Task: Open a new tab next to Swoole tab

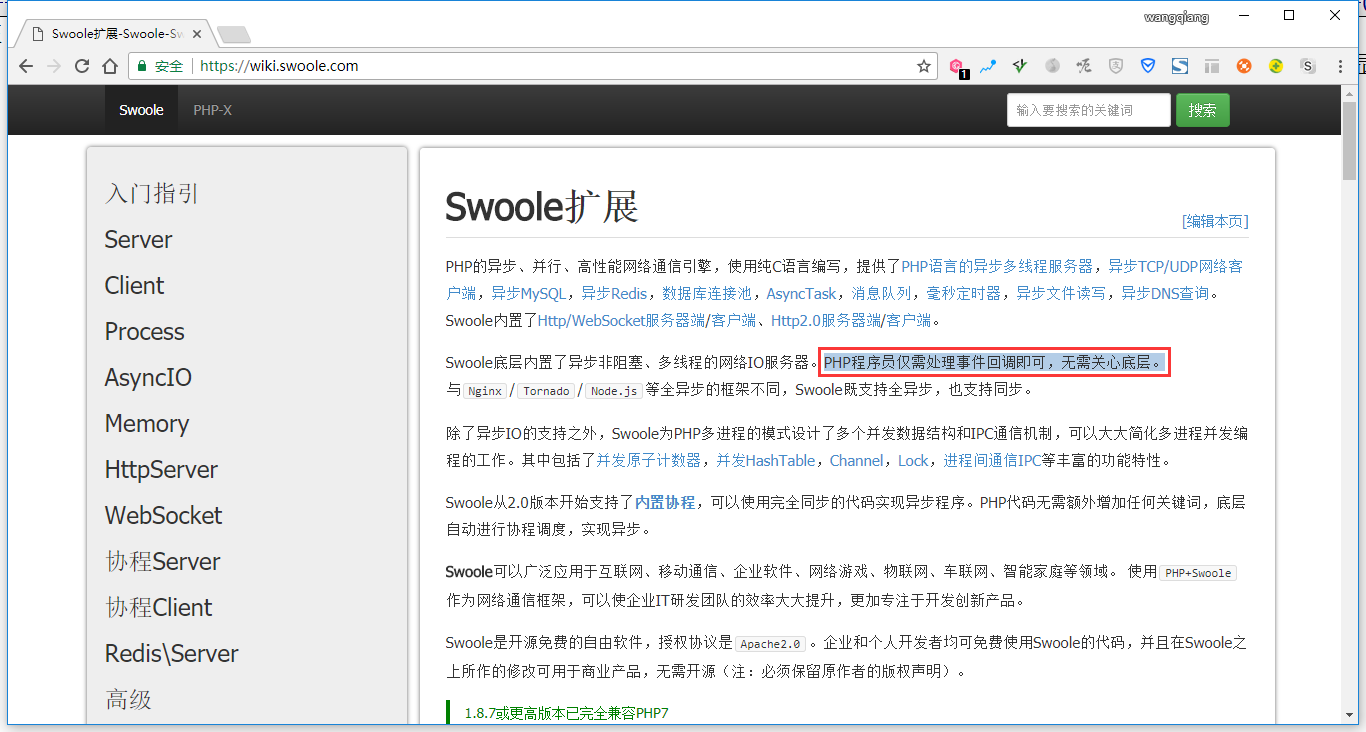Action: coord(233,35)
